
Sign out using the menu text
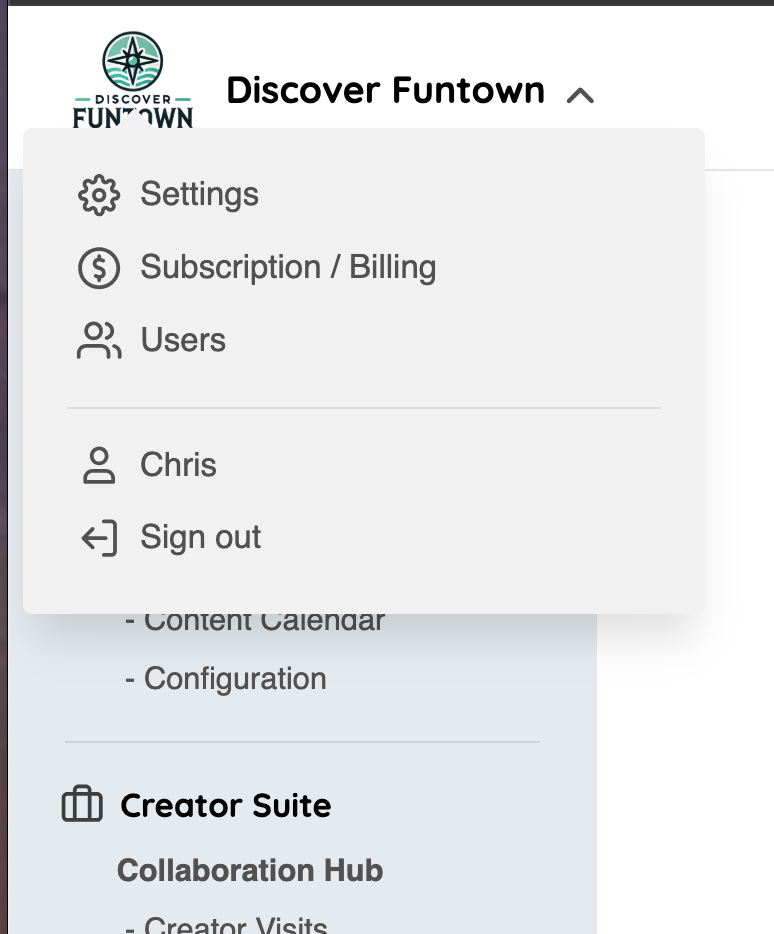tap(200, 537)
